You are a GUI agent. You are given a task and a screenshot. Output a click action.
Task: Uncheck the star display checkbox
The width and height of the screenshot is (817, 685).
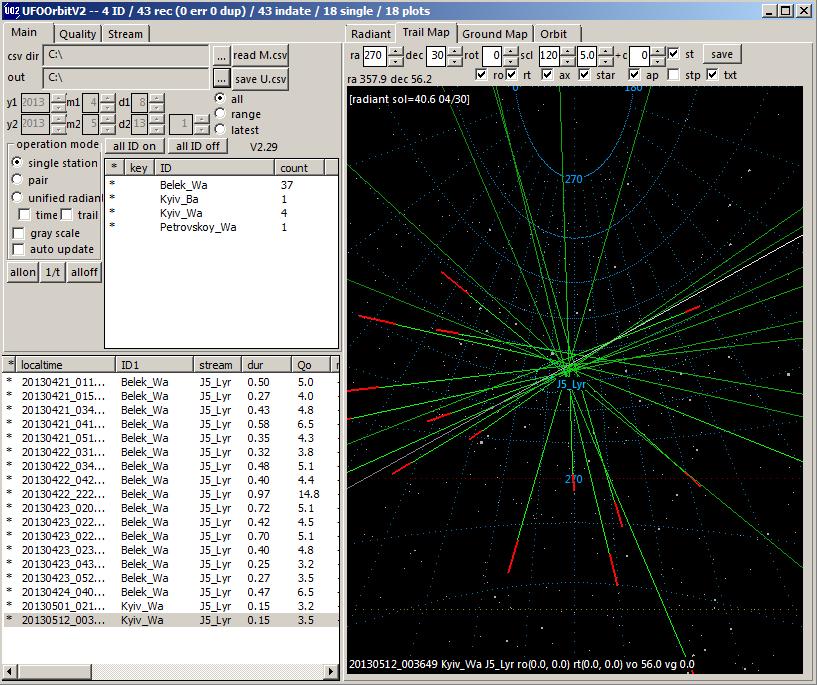click(587, 75)
